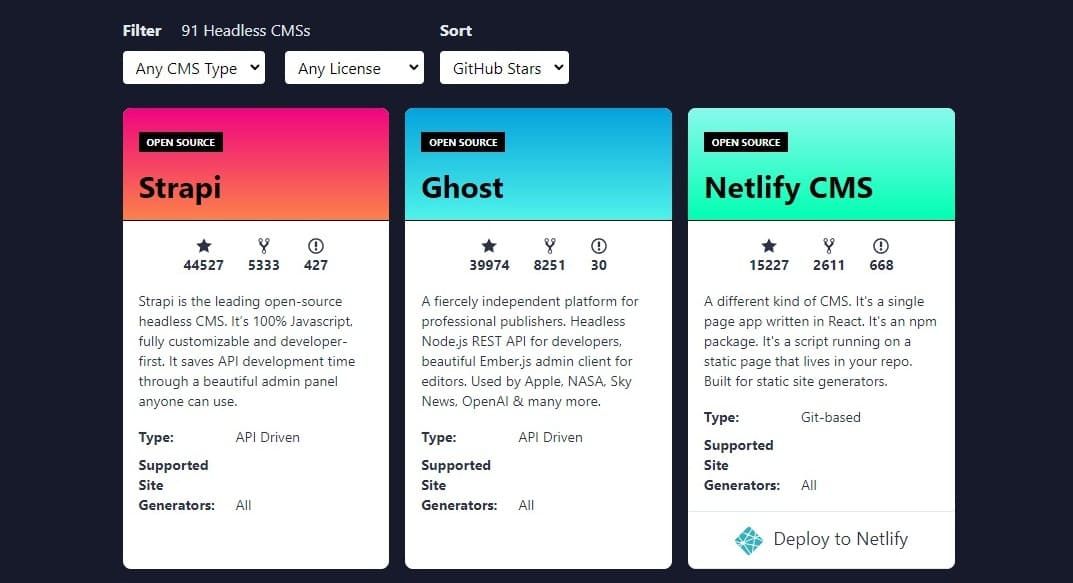Select the fork icon under Strapi
The width and height of the screenshot is (1073, 583).
[x=262, y=246]
